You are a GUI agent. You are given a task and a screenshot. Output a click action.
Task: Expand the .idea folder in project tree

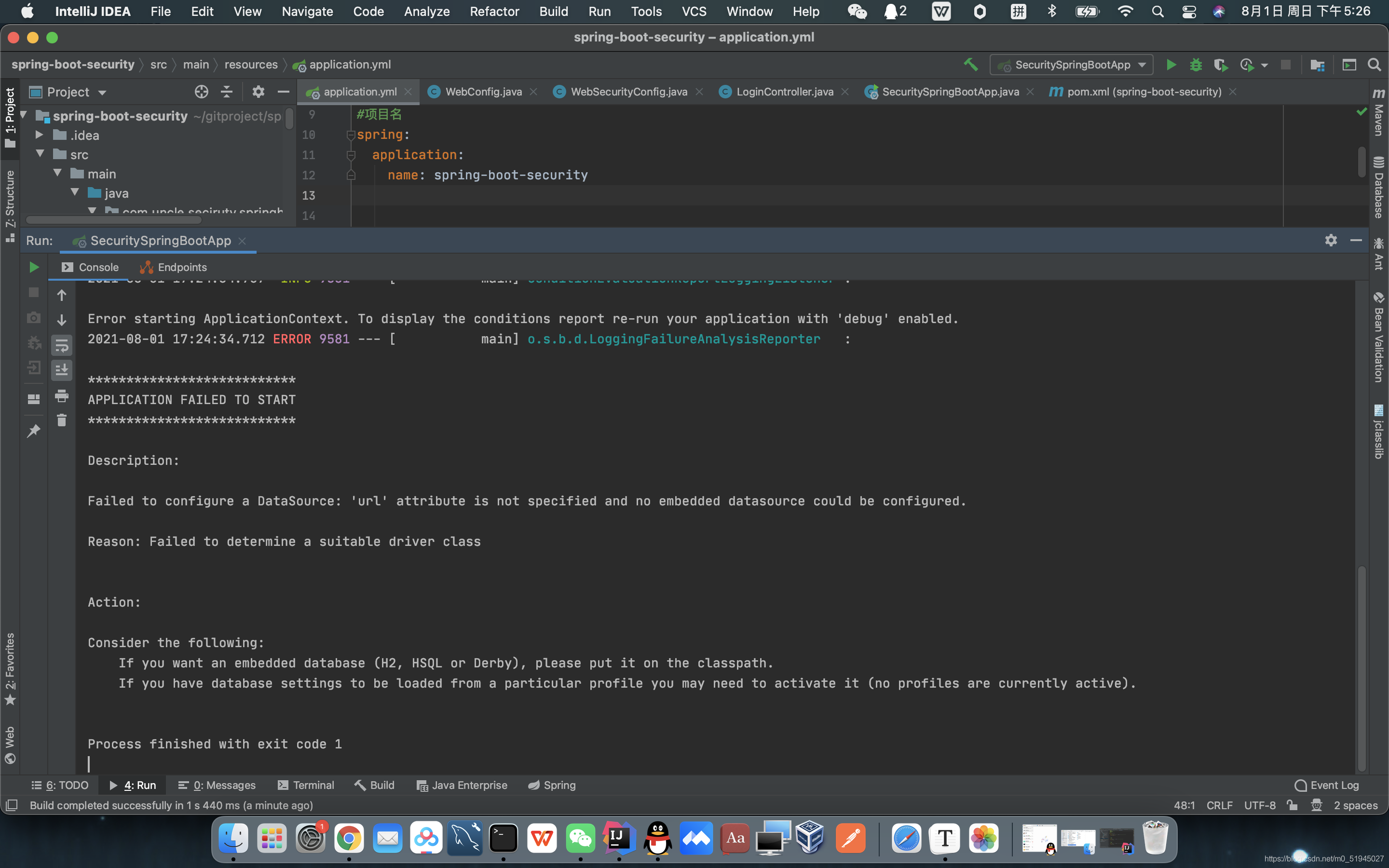[x=39, y=135]
